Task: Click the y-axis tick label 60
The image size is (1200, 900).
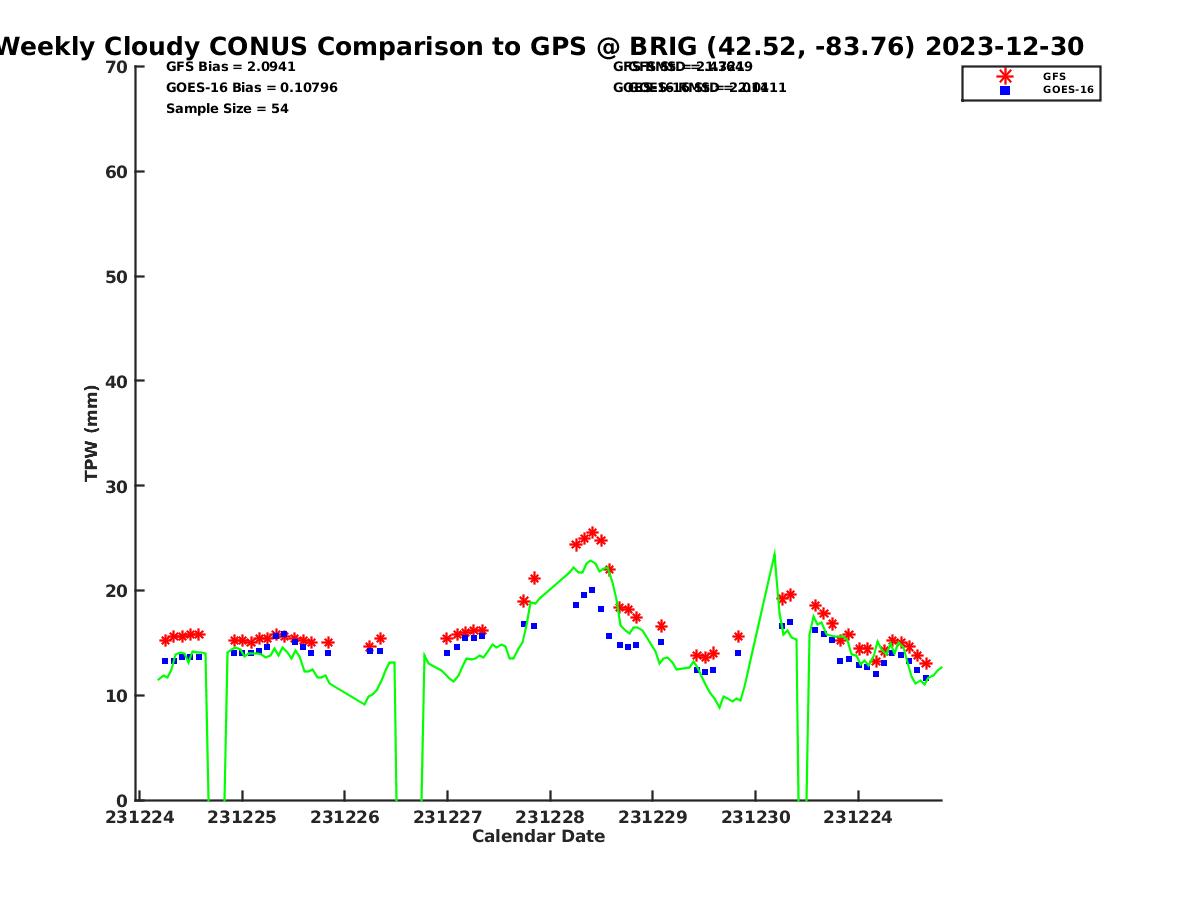Action: (x=117, y=172)
